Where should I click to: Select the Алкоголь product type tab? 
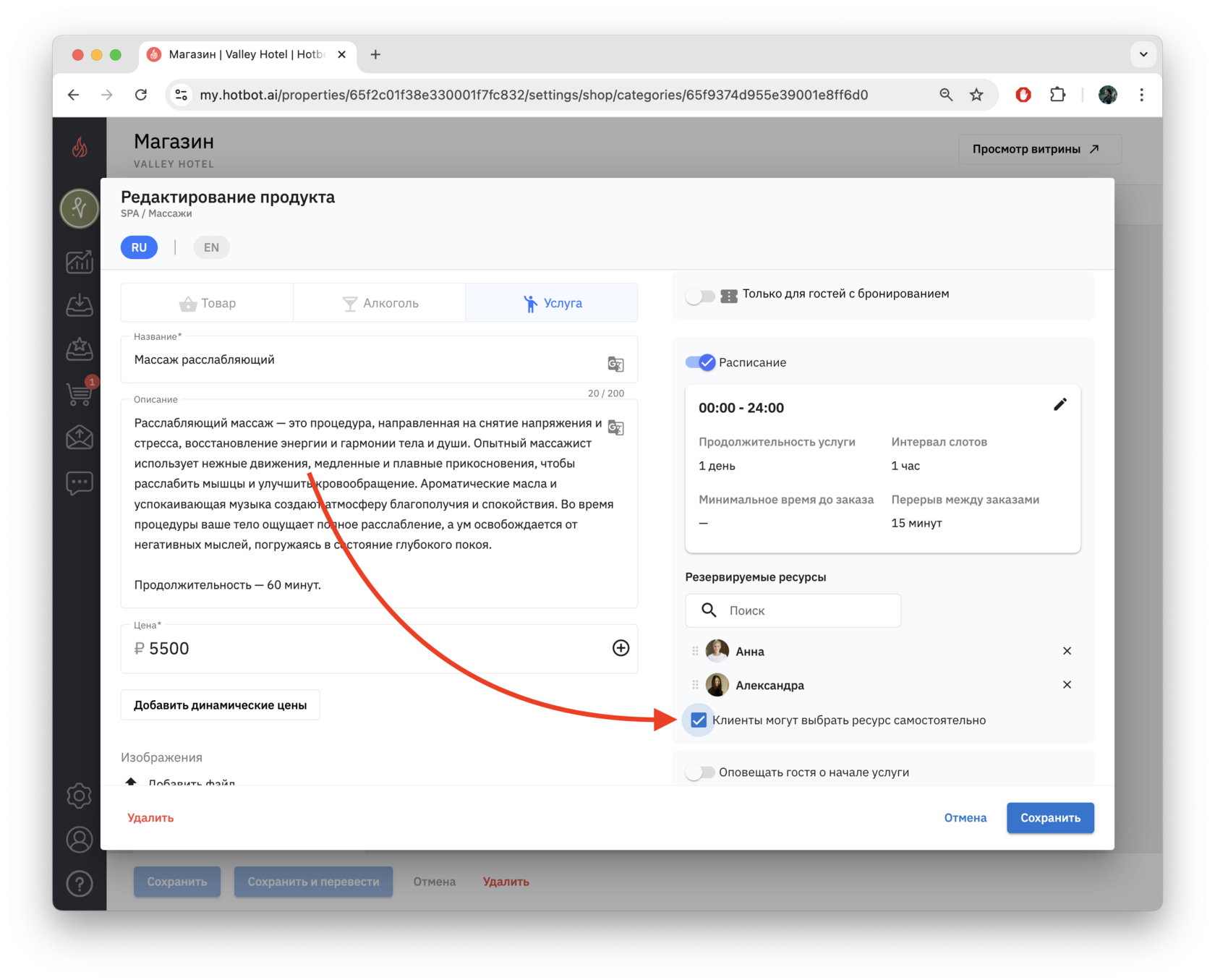380,303
